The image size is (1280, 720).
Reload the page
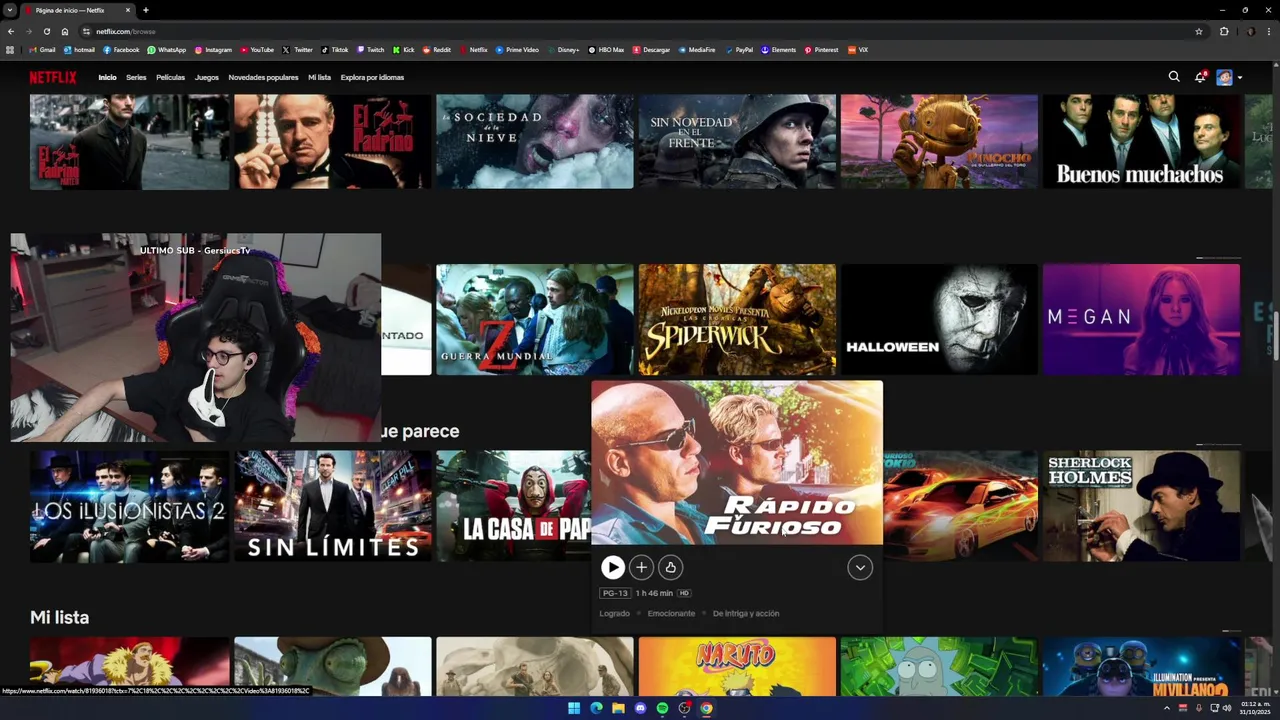(x=46, y=31)
